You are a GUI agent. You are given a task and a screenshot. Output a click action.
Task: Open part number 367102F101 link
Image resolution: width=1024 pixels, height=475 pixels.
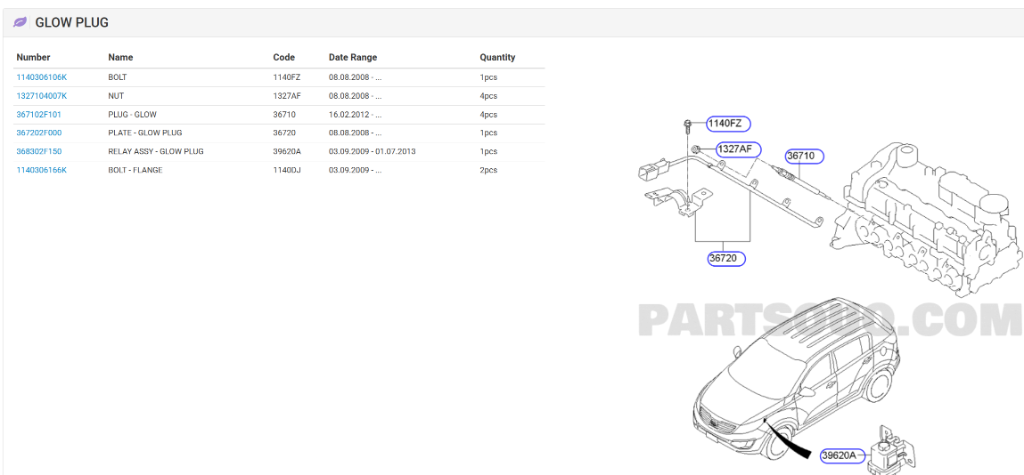point(39,115)
